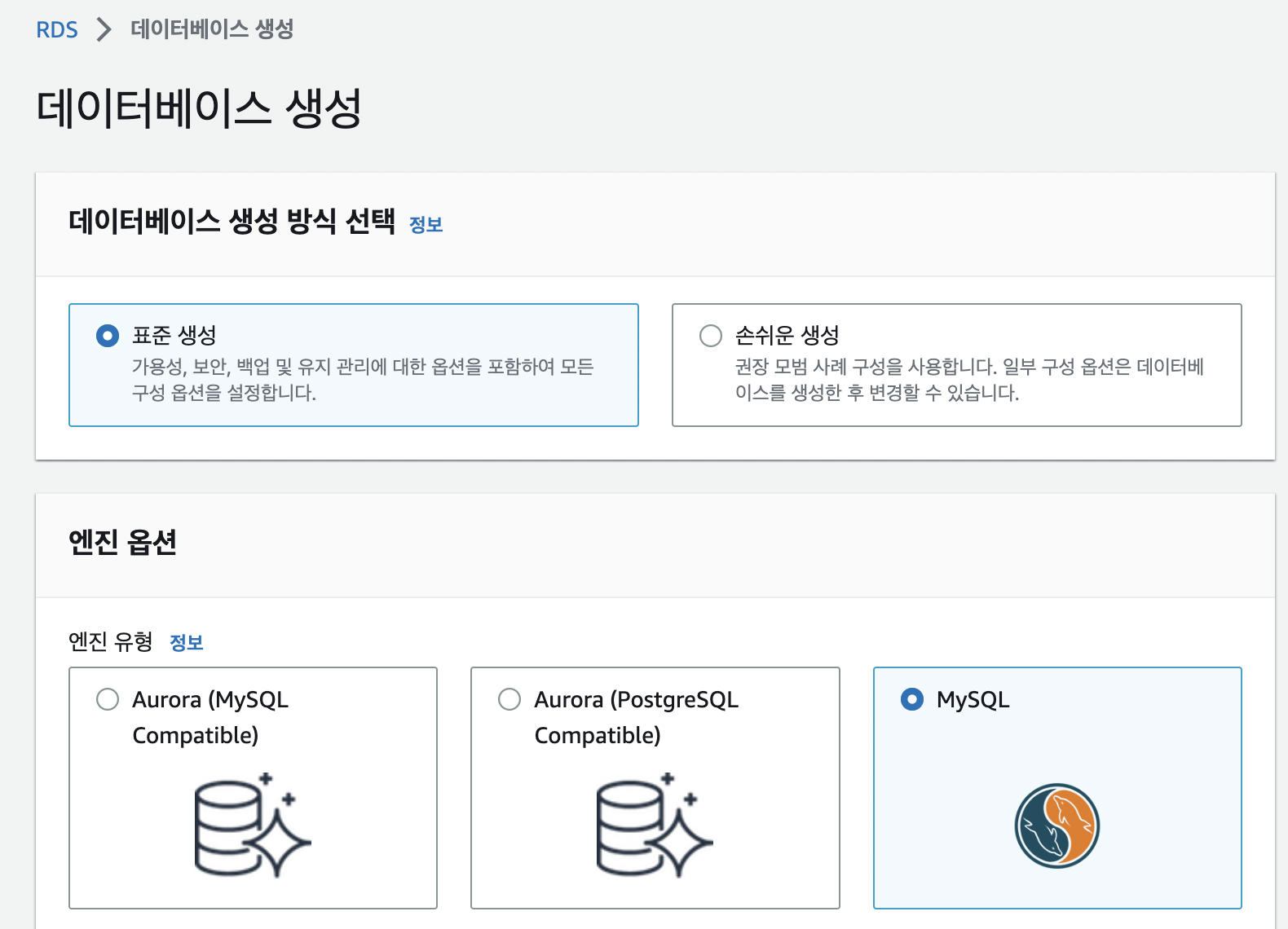The image size is (1288, 929).
Task: Click the Aurora MySQL database sparkle icon
Action: 253,825
